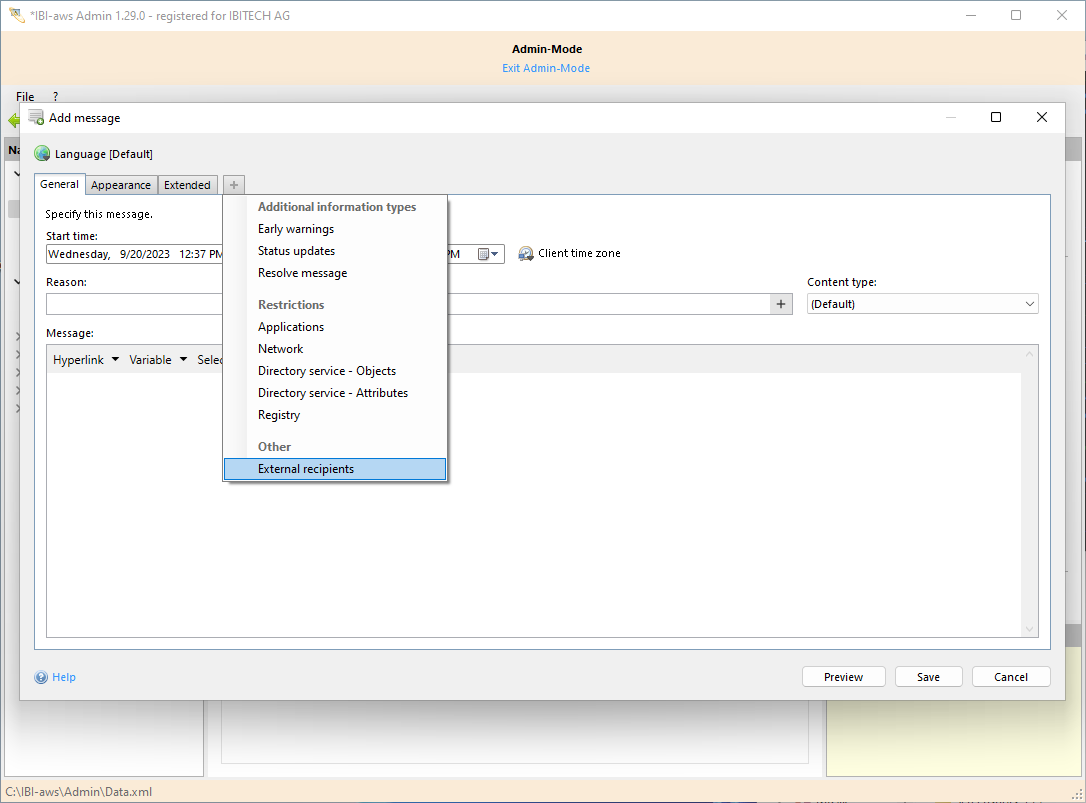The width and height of the screenshot is (1086, 803).
Task: Choose Early warnings in the popup menu
Action: pyautogui.click(x=296, y=229)
